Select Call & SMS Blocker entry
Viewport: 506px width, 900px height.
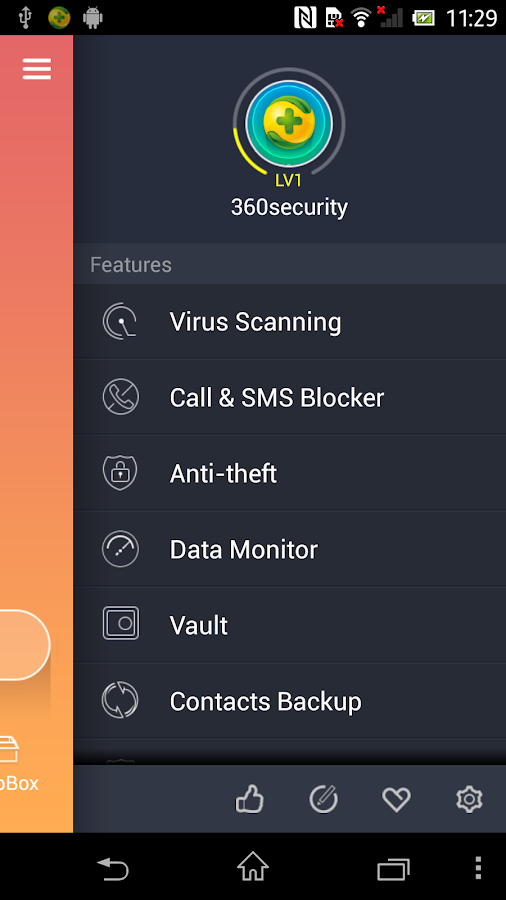point(290,397)
